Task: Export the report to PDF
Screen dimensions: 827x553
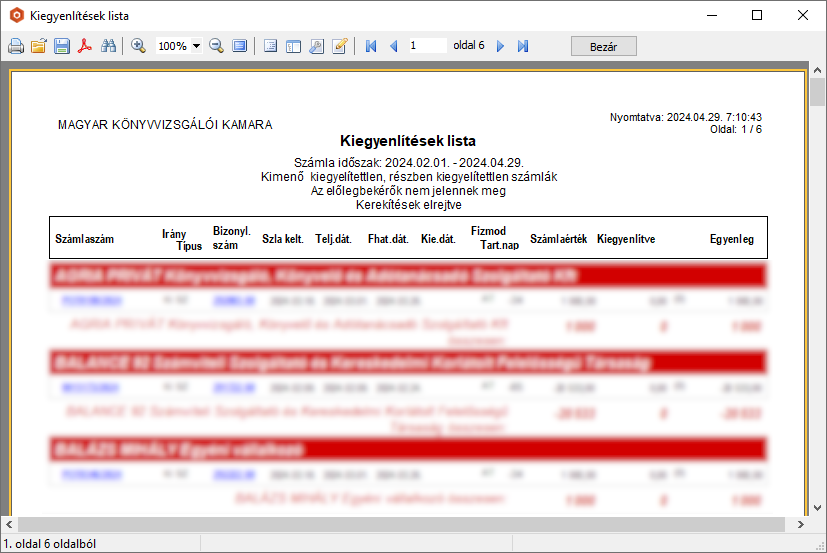Action: point(86,46)
